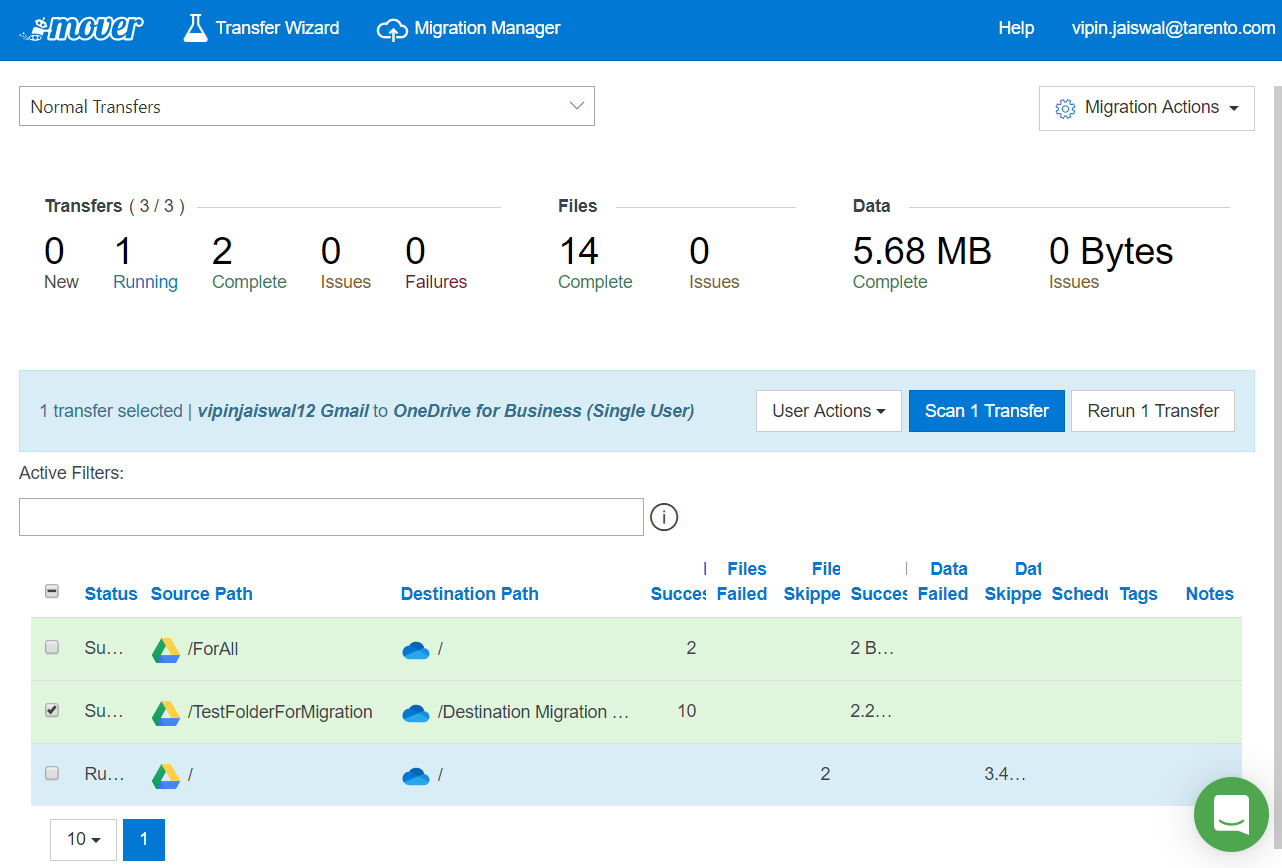Expand the User Actions dropdown
Viewport: 1282px width, 868px height.
point(828,410)
